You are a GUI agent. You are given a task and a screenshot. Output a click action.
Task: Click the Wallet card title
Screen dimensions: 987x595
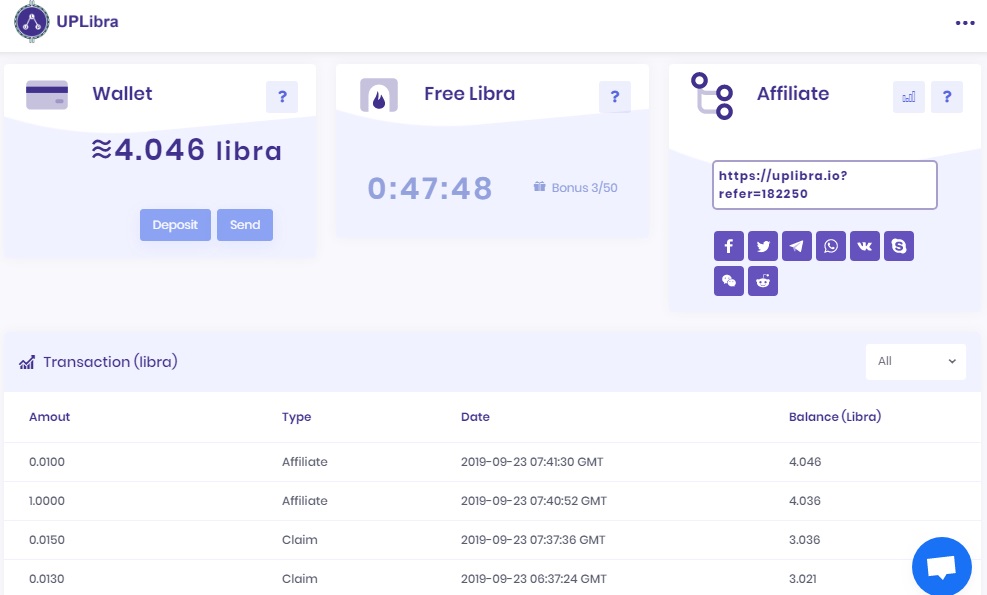(122, 94)
